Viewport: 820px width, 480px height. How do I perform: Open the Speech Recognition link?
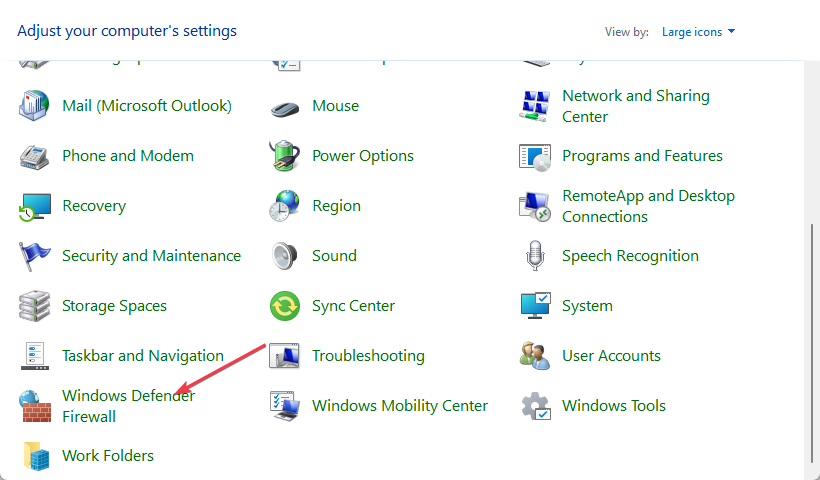coord(630,256)
